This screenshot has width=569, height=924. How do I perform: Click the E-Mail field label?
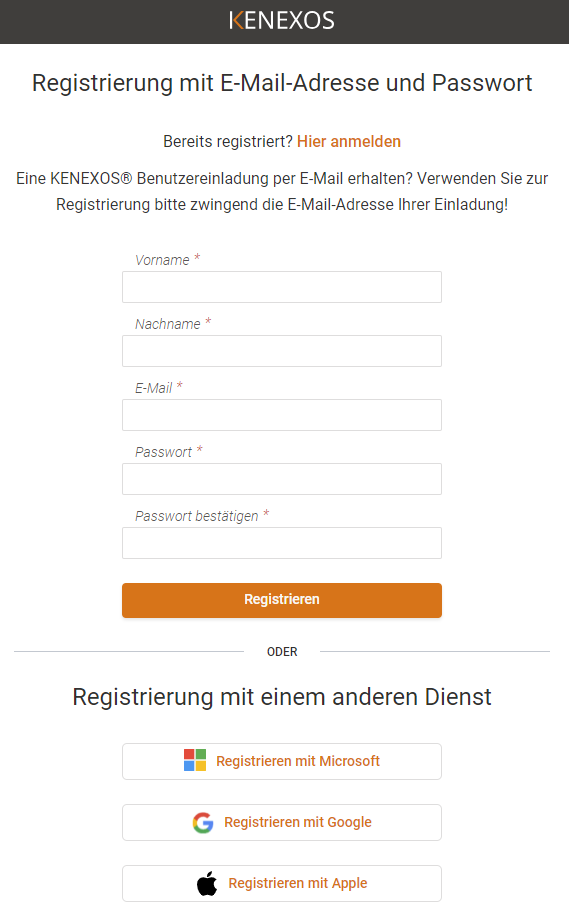point(153,388)
